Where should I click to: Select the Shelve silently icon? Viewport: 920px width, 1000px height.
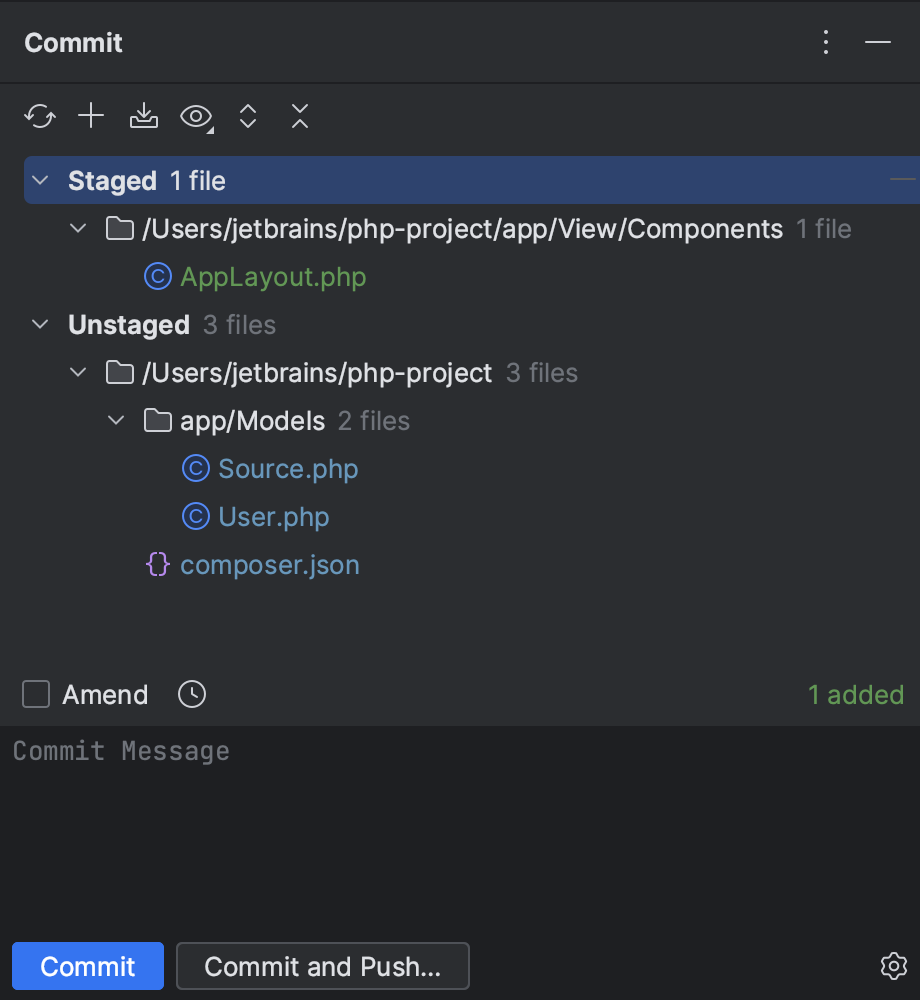143,116
